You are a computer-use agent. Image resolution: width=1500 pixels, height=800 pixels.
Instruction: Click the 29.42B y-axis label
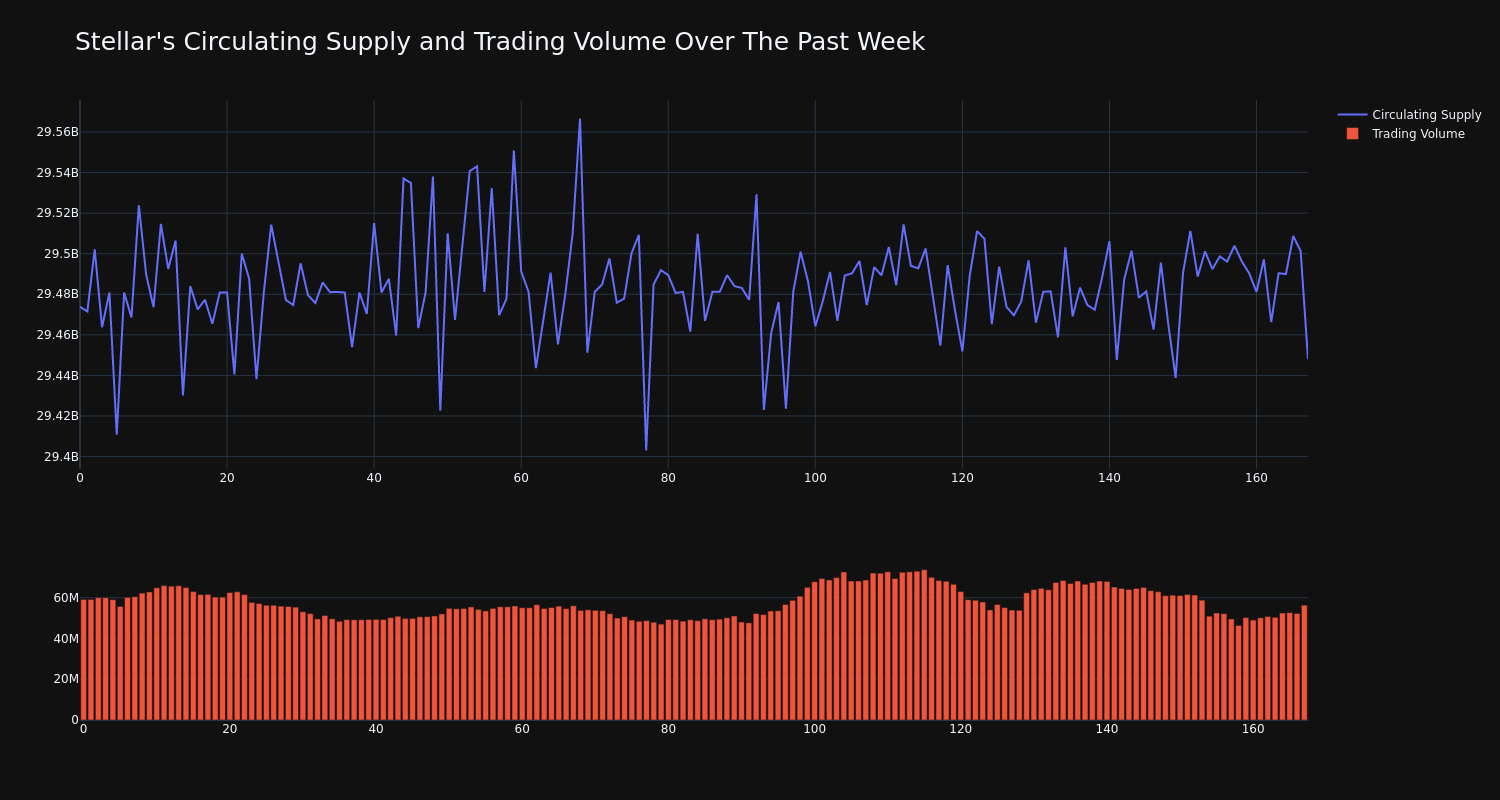click(x=57, y=416)
